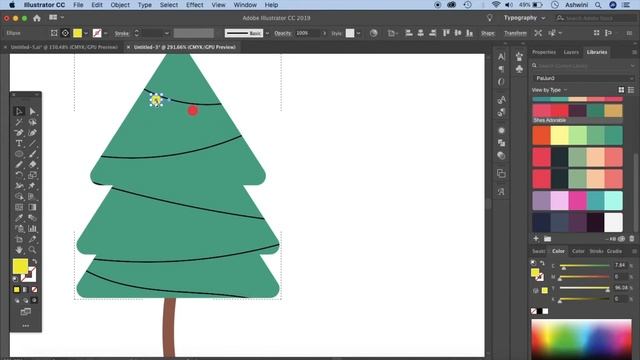Select the Eraser tool
The image size is (640, 360).
point(33,164)
